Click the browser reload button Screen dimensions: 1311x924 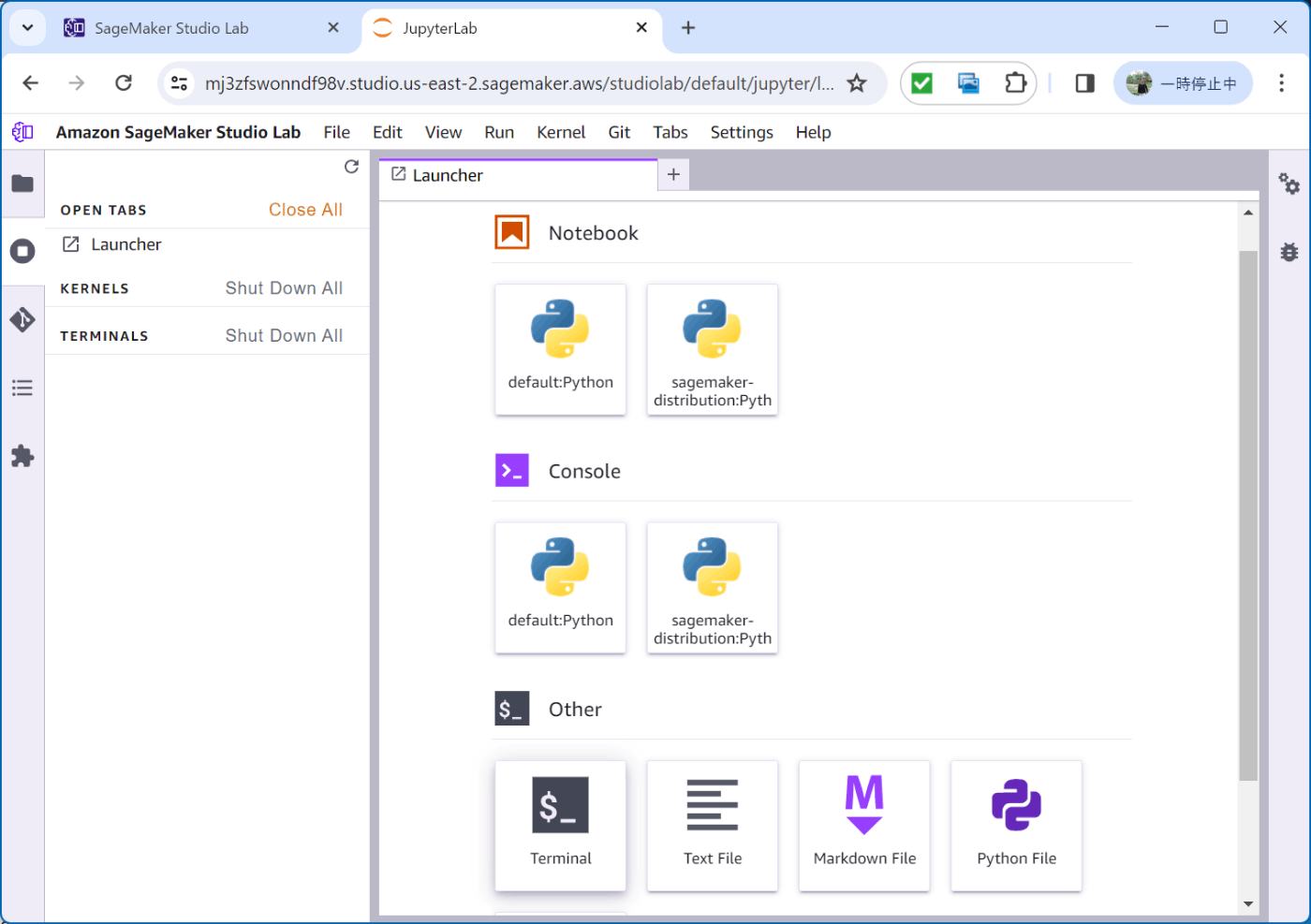[x=124, y=83]
